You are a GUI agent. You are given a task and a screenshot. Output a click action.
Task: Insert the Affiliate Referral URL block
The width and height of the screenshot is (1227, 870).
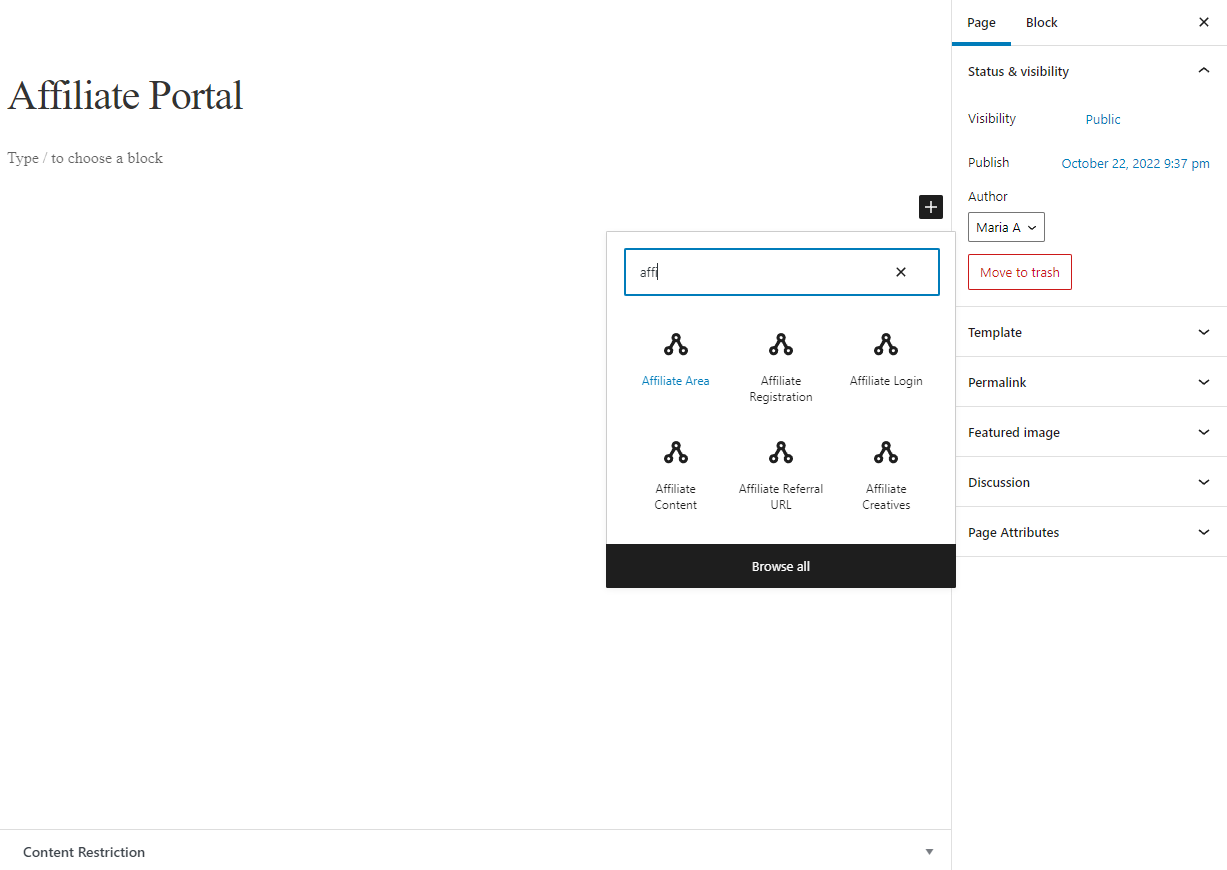[x=781, y=476]
